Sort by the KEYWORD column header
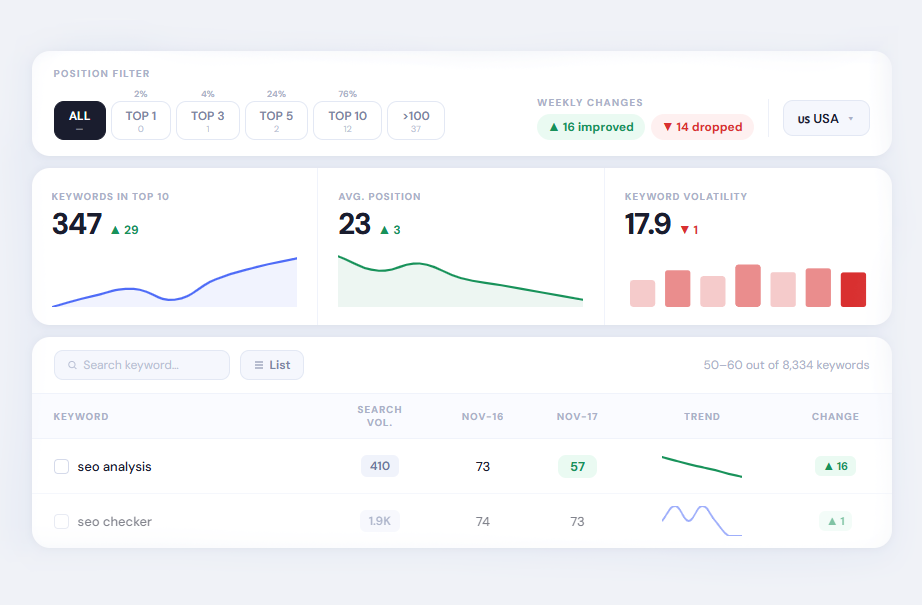 coord(81,416)
